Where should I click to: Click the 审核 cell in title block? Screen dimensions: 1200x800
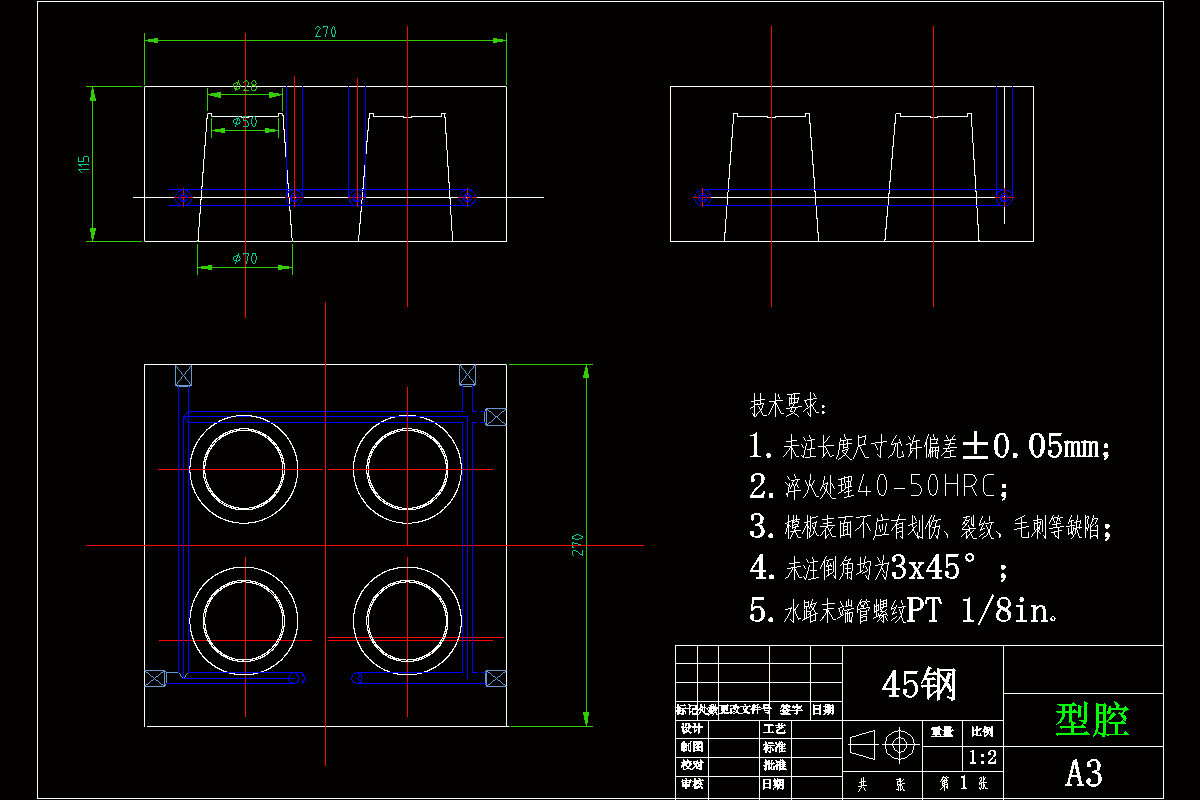coord(692,784)
